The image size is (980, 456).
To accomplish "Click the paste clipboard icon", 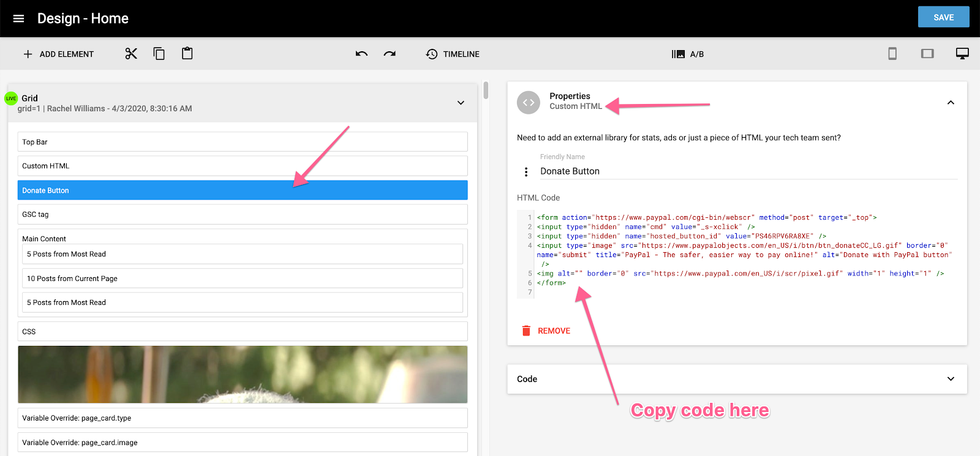I will 187,54.
